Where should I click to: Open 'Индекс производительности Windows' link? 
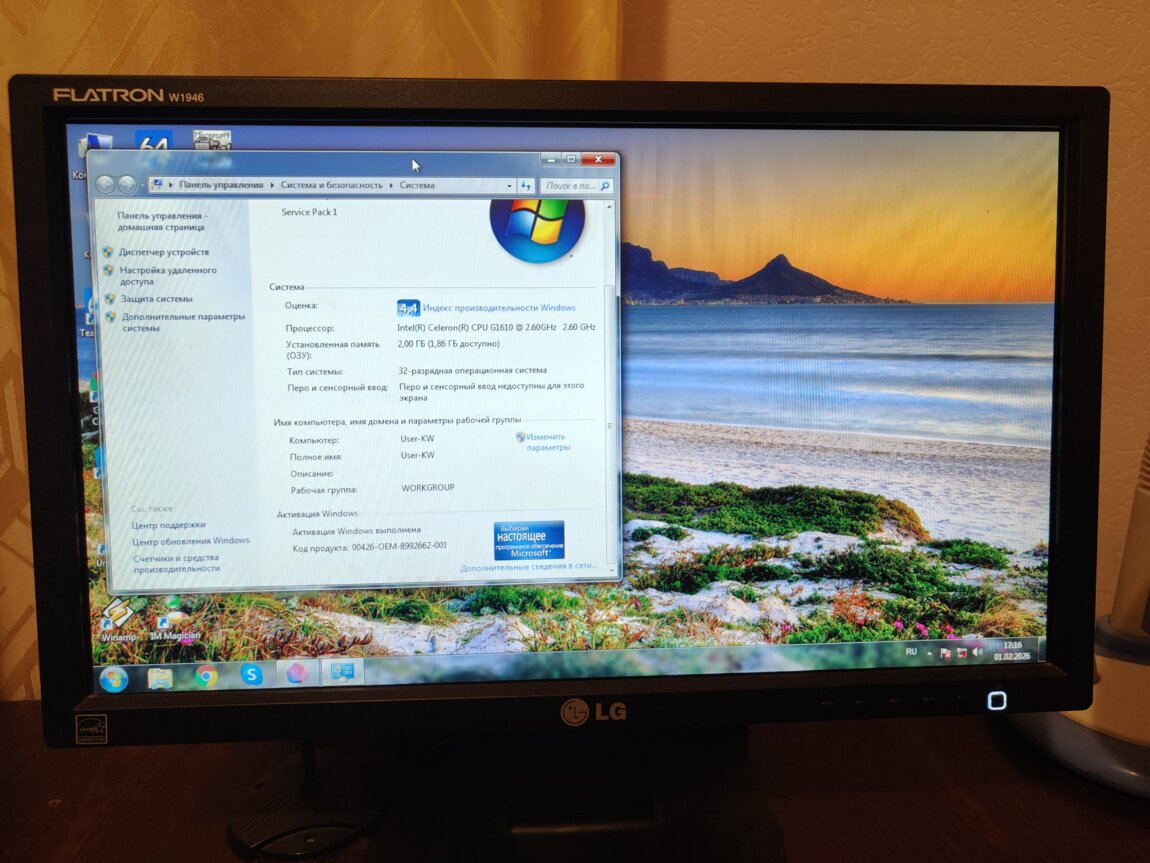coord(498,308)
